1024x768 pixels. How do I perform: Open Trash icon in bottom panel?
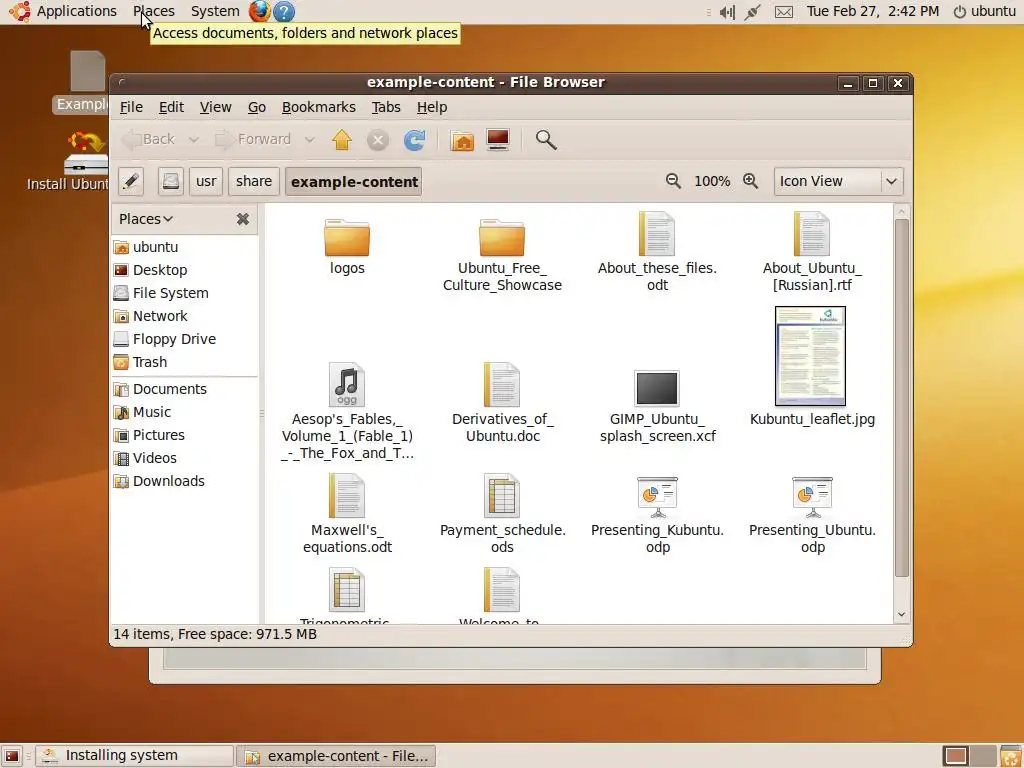(1011, 756)
